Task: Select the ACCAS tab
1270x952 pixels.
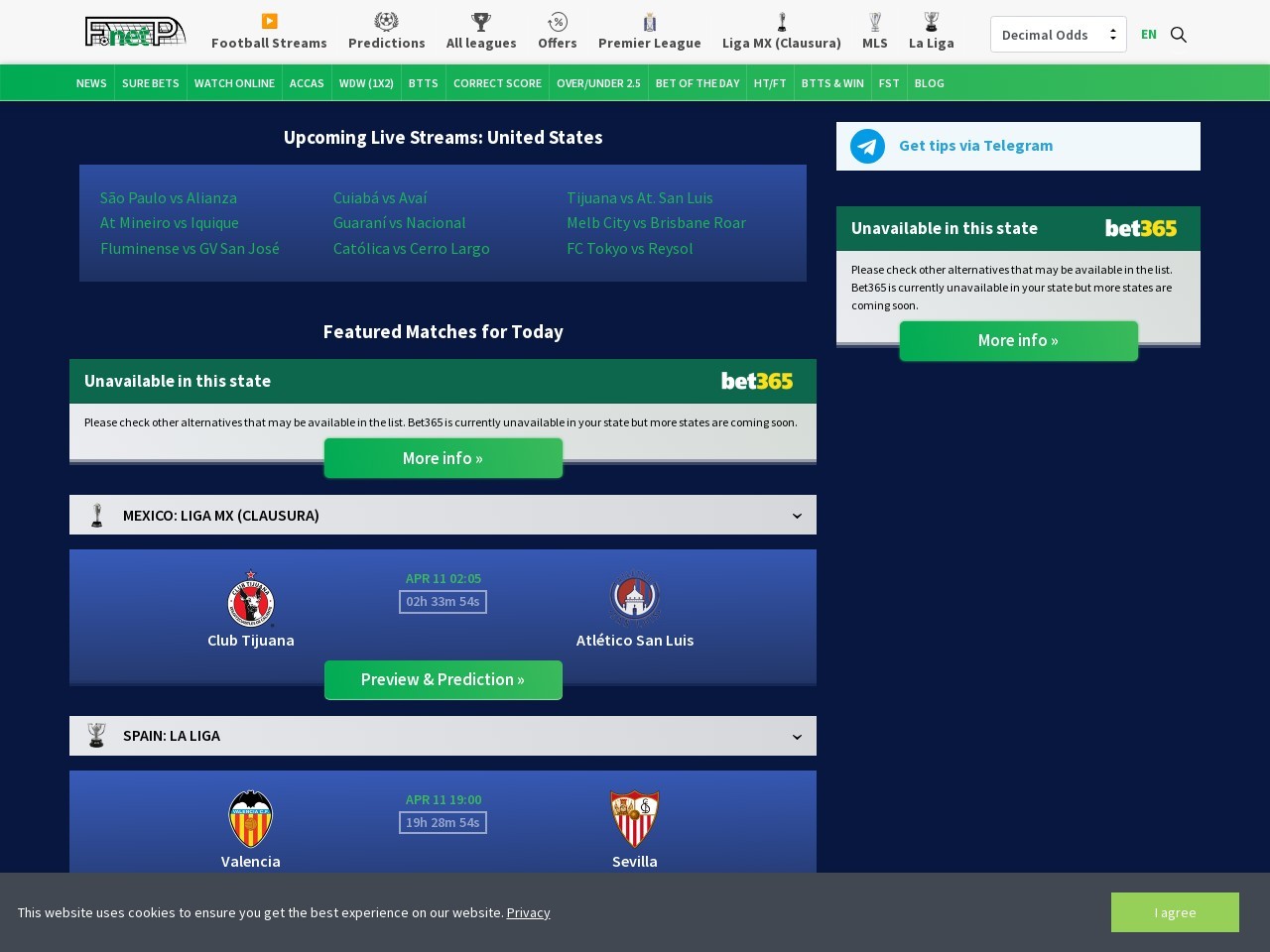Action: 307,83
